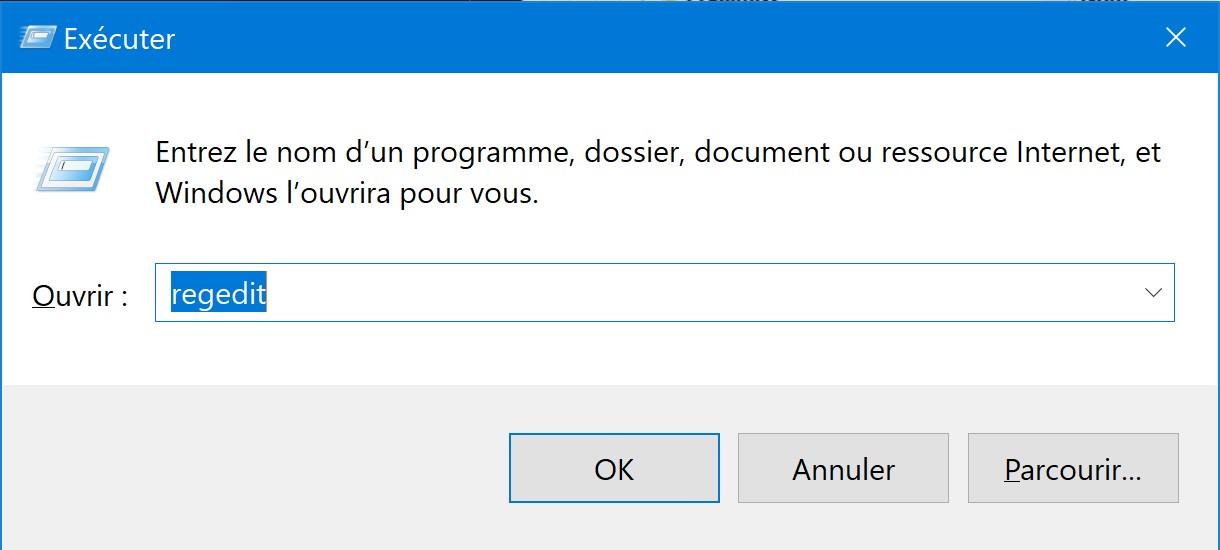Close the Exécuter dialog with the X
This screenshot has height=550, width=1220.
pos(1176,37)
